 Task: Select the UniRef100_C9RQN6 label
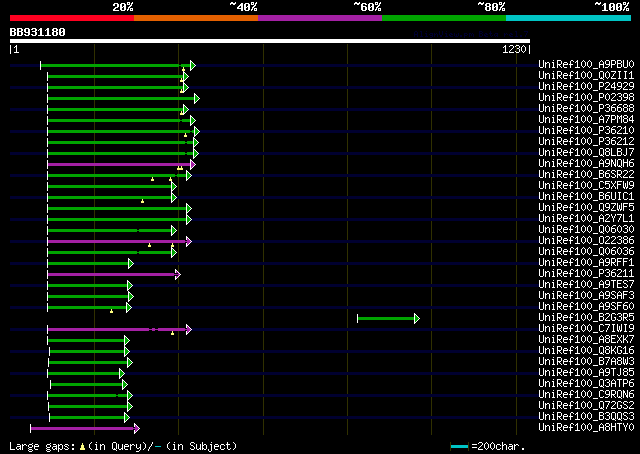586,395
